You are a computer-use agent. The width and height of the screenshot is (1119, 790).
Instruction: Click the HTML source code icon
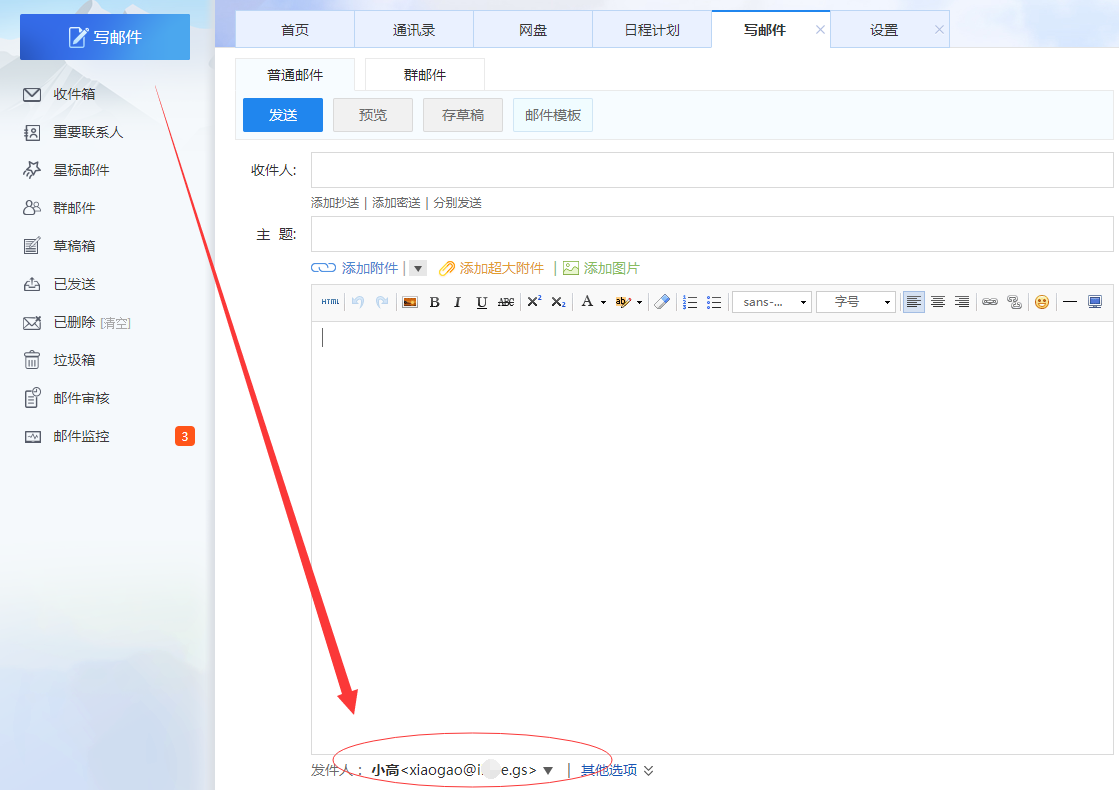[x=329, y=302]
